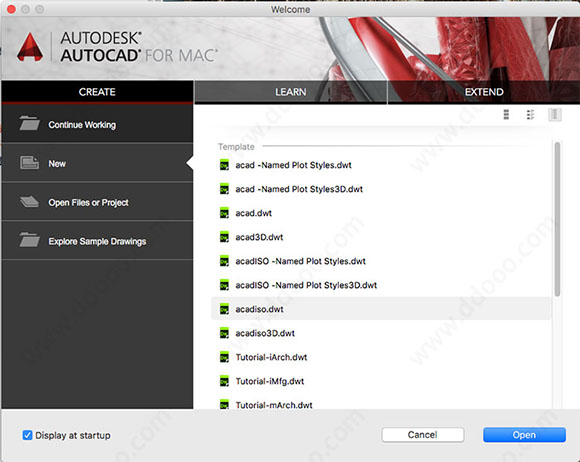Click template icon beside acad -Named Plot Styles3D.dwt
Viewport: 580px width, 462px height.
[x=224, y=189]
